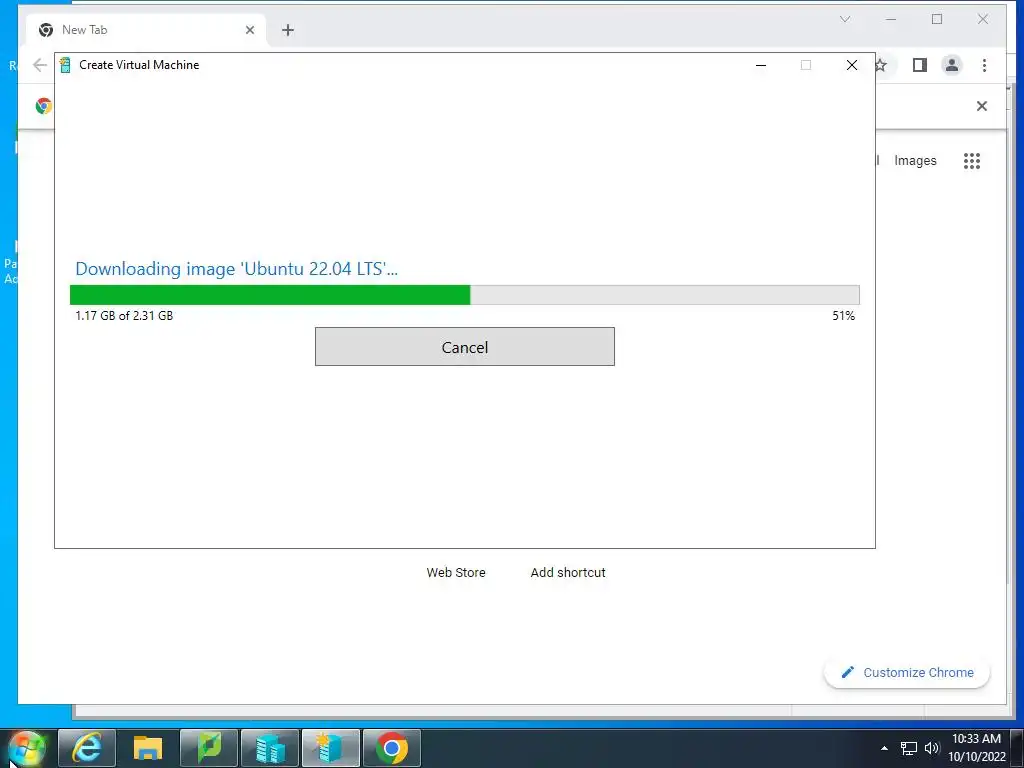Open the Chrome profile avatar menu
This screenshot has height=768, width=1024.
pyautogui.click(x=952, y=65)
